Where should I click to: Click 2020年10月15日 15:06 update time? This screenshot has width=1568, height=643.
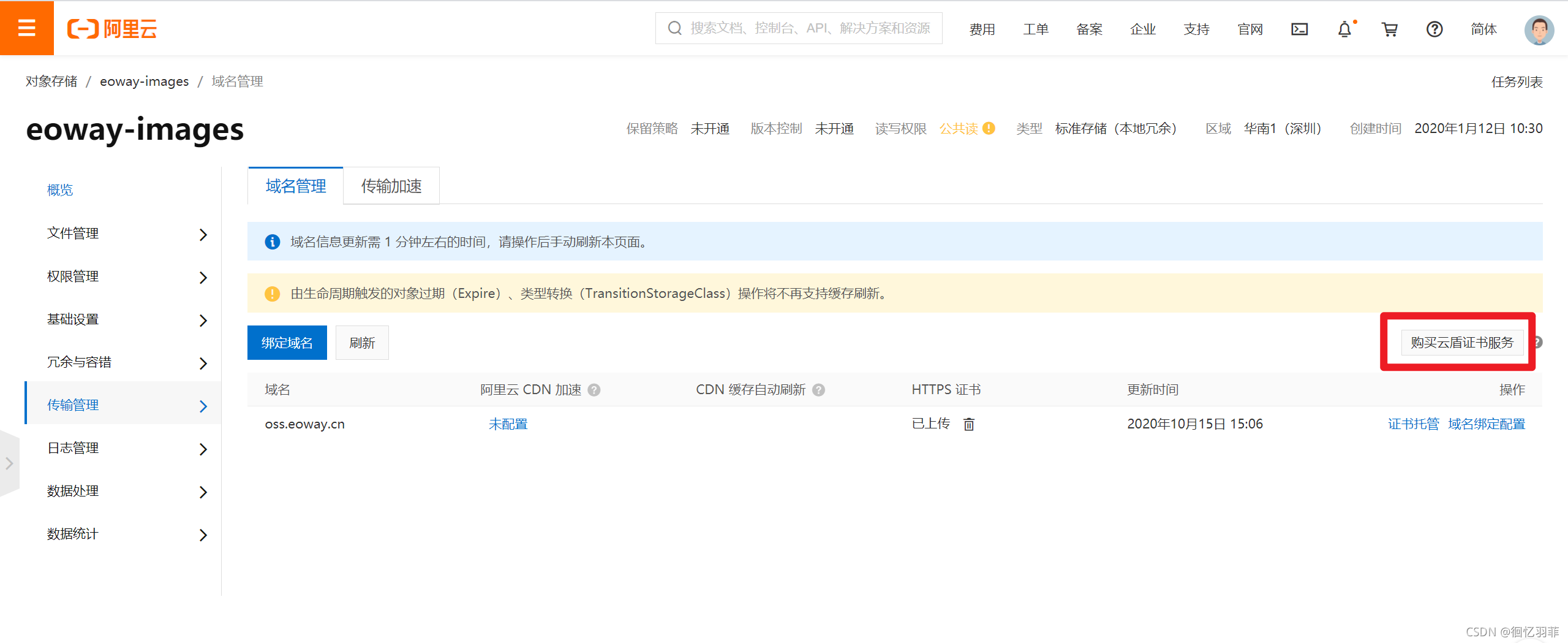pyautogui.click(x=1195, y=424)
